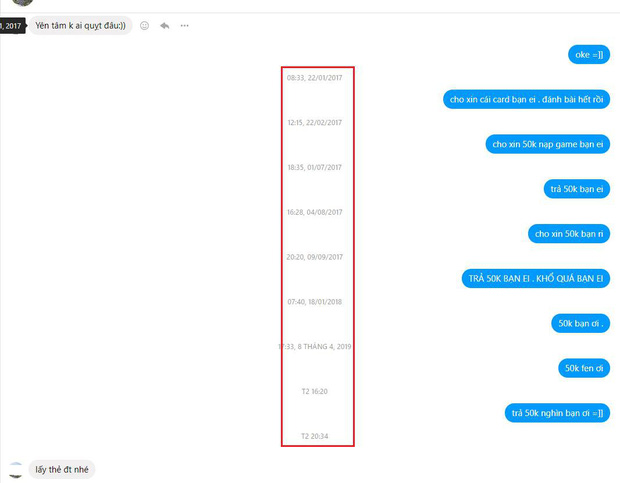Click the reply arrow icon beside first message
The width and height of the screenshot is (620, 483).
(164, 25)
